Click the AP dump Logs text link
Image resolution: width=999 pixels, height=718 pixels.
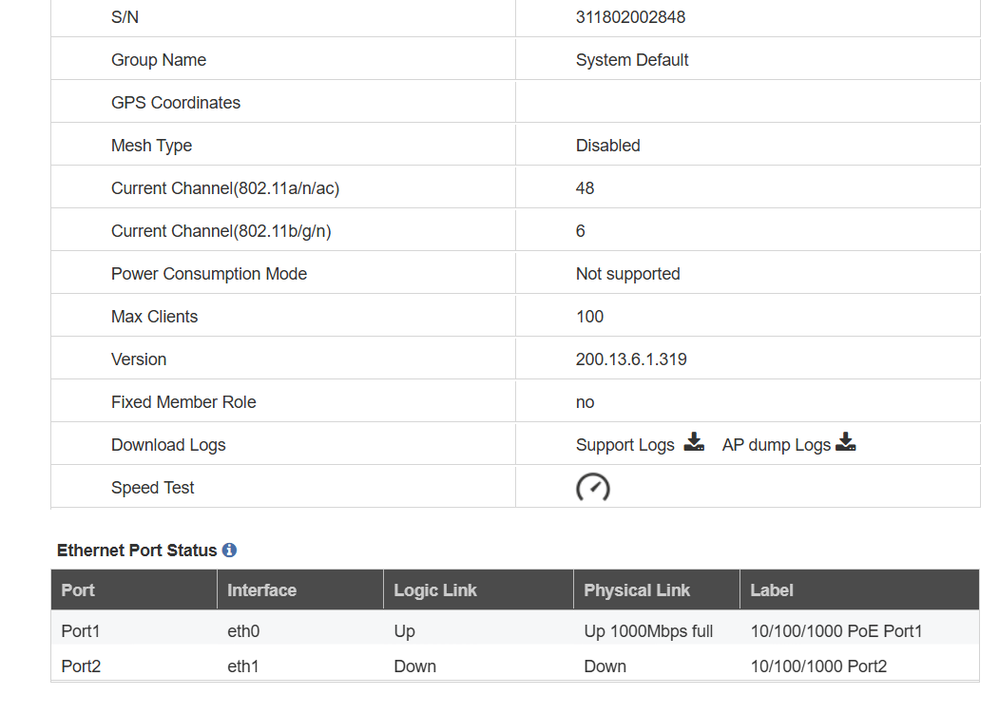point(776,445)
